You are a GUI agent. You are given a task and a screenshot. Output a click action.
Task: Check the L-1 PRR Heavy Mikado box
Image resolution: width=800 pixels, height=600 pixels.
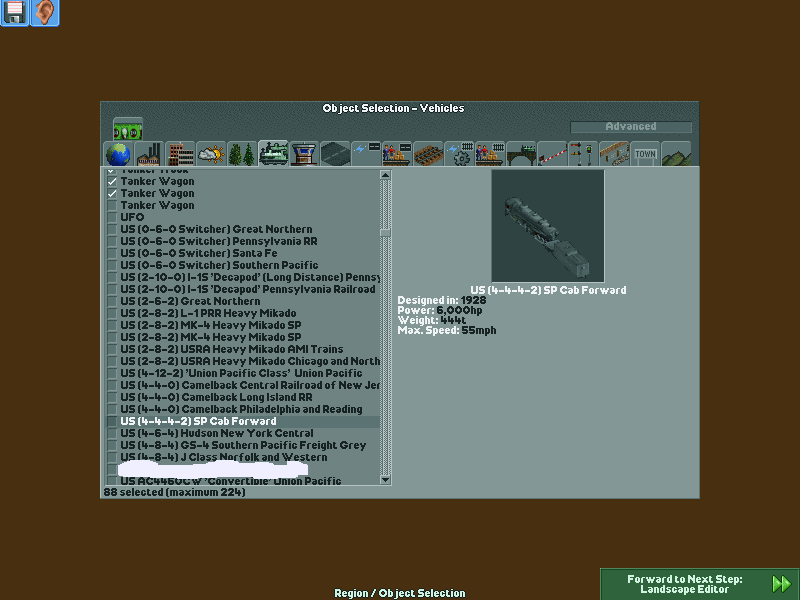pos(112,313)
